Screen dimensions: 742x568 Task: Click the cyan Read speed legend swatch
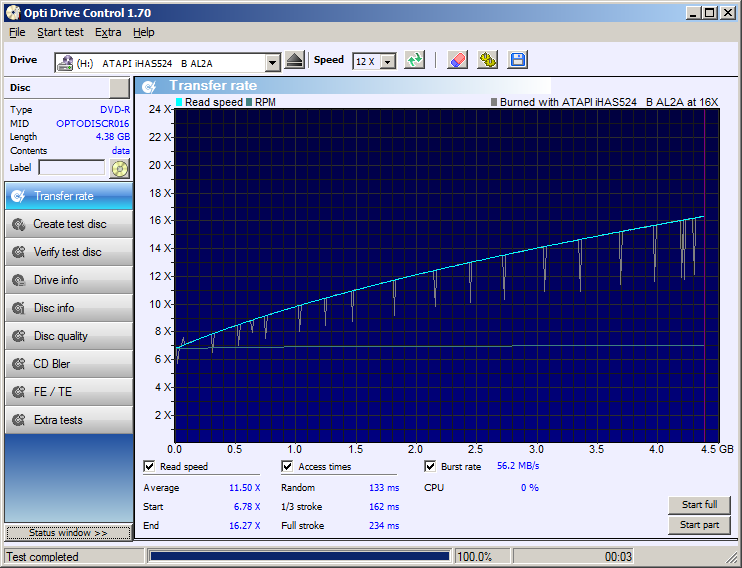[179, 102]
